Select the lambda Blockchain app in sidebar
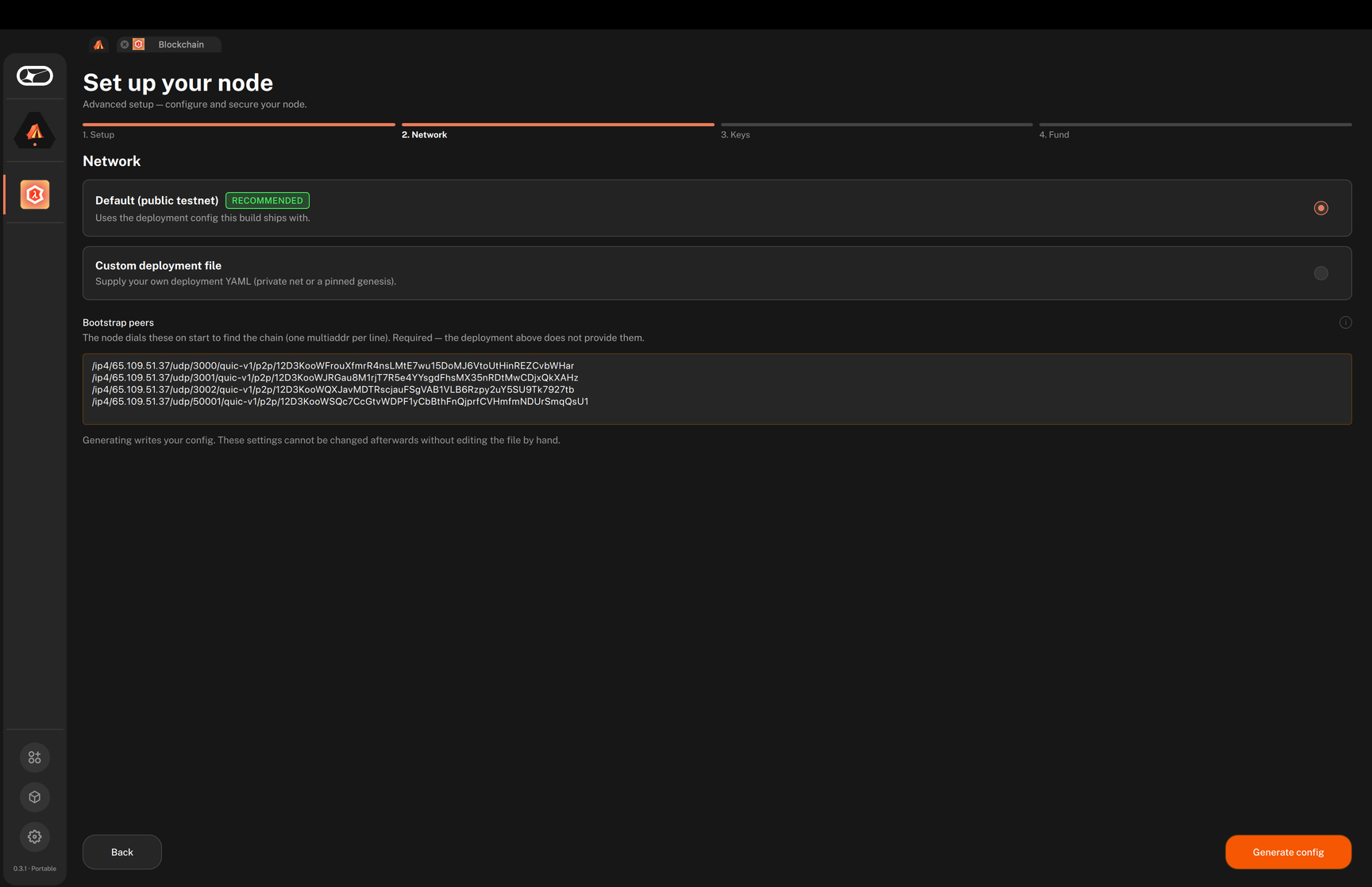 click(35, 195)
